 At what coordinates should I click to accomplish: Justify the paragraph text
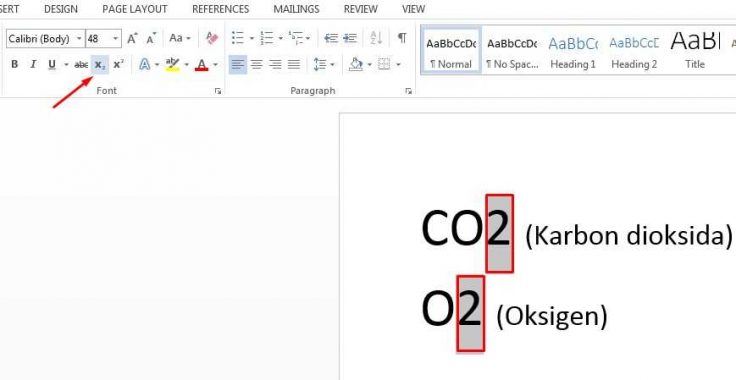point(294,64)
